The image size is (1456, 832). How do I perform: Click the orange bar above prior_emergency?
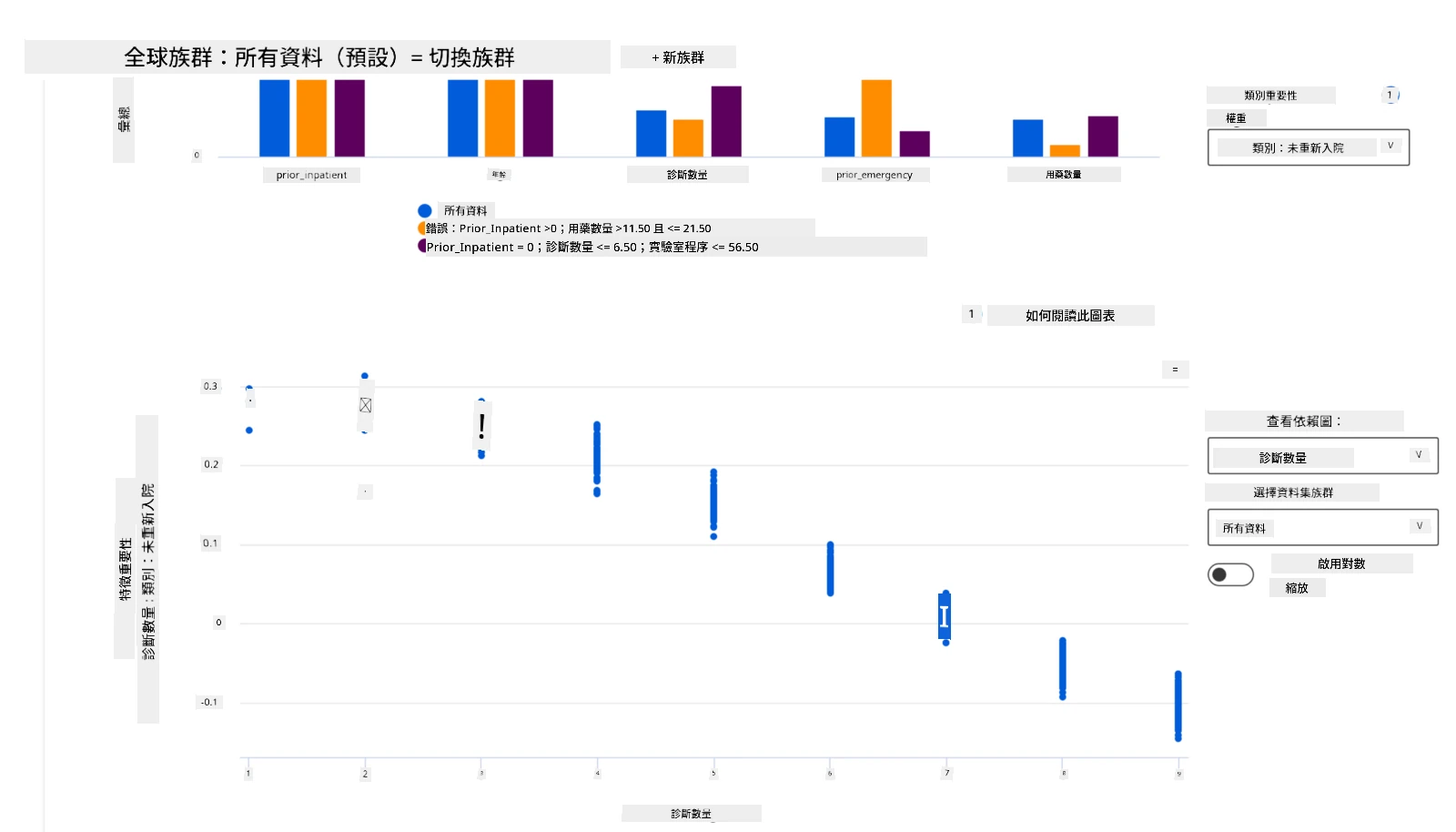pyautogui.click(x=876, y=118)
